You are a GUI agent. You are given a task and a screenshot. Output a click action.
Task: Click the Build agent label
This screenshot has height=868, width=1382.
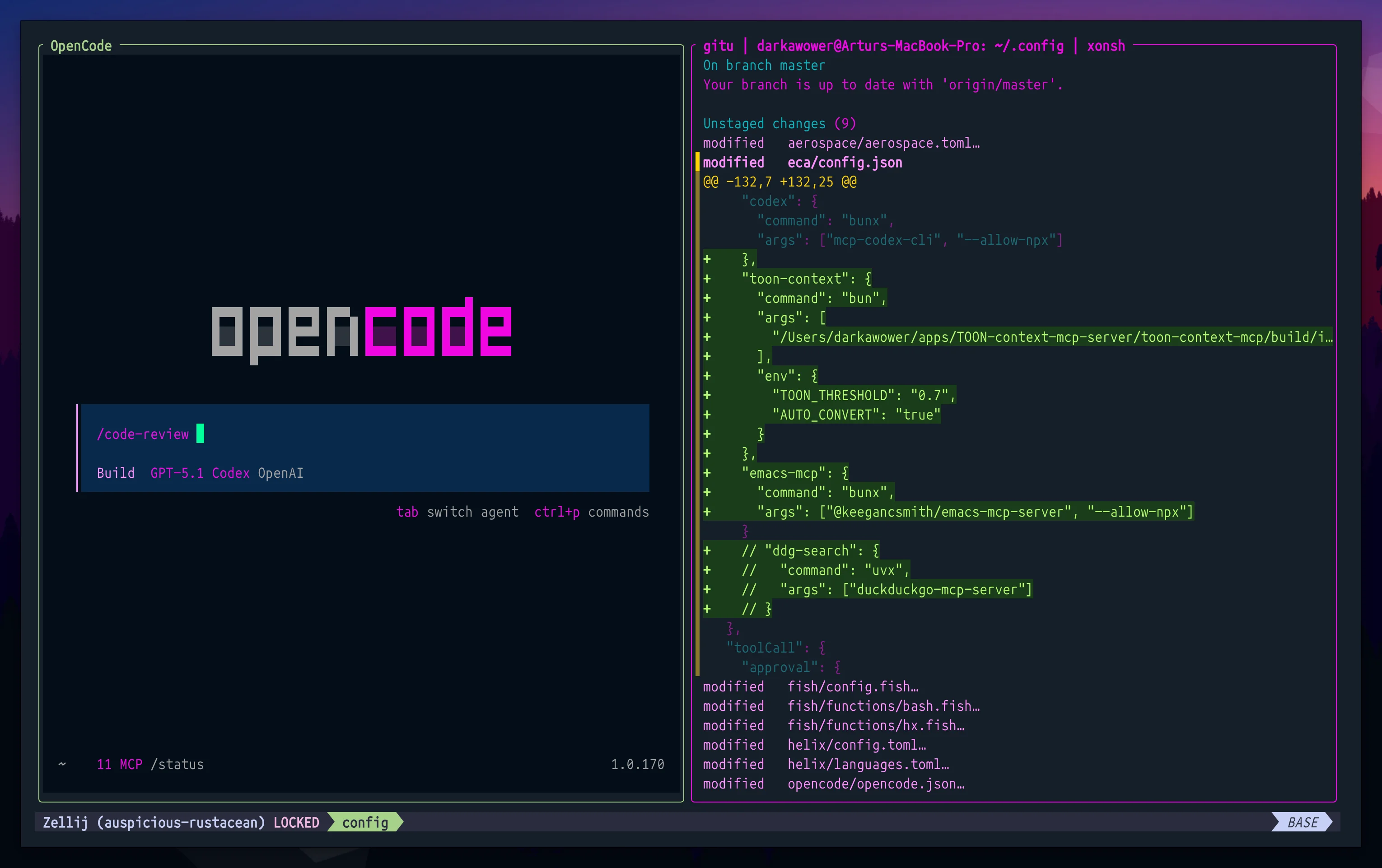(115, 473)
